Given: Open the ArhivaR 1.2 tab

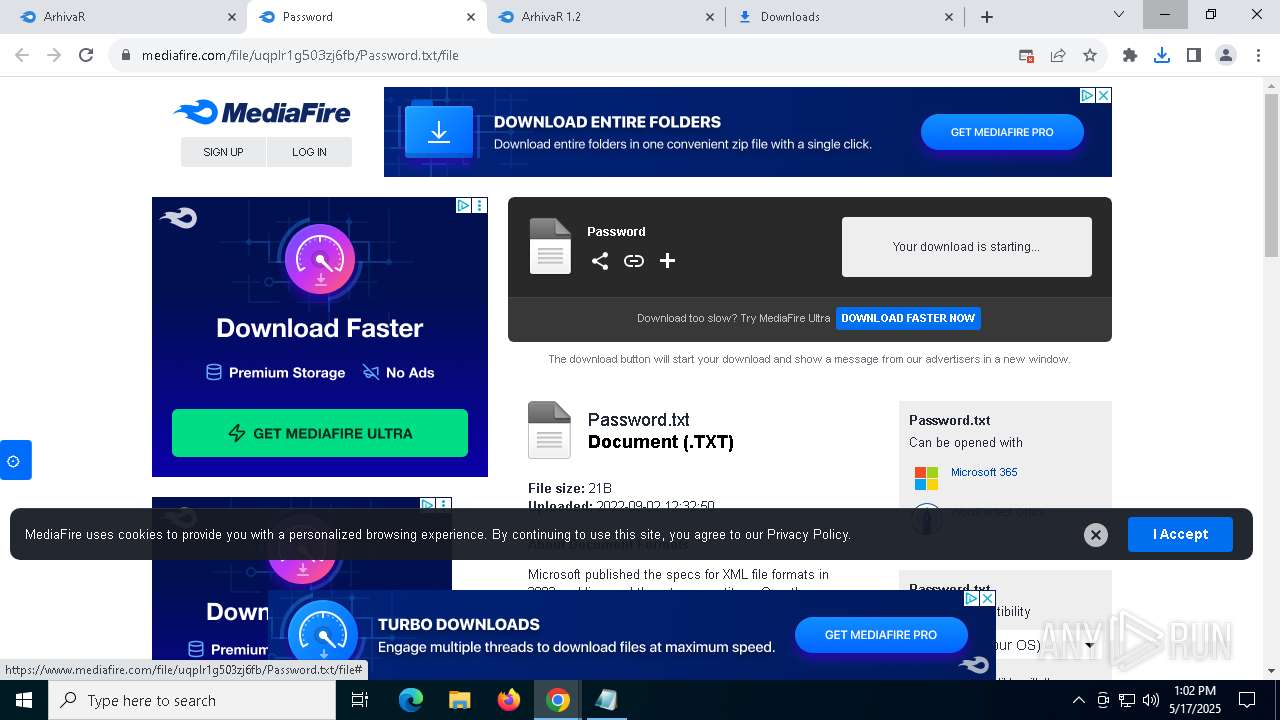Looking at the screenshot, I should (605, 16).
